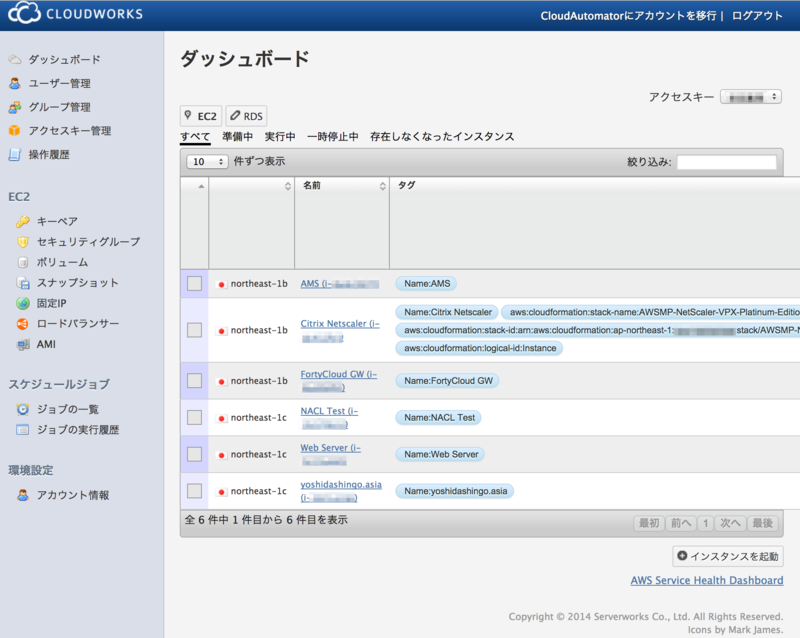Screen dimensions: 800x638
Task: Select the 存在しなくなったインスタンス filter
Action: (x=442, y=137)
